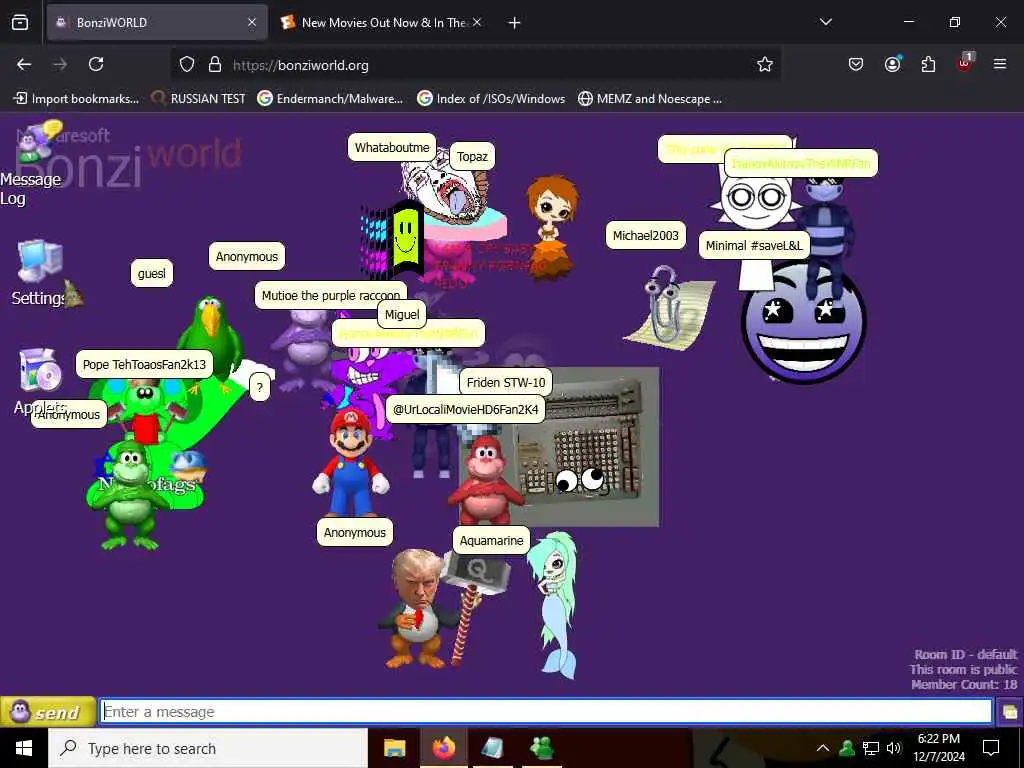The height and width of the screenshot is (768, 1024).
Task: Open Import bookmarks bookmark
Action: [x=76, y=99]
